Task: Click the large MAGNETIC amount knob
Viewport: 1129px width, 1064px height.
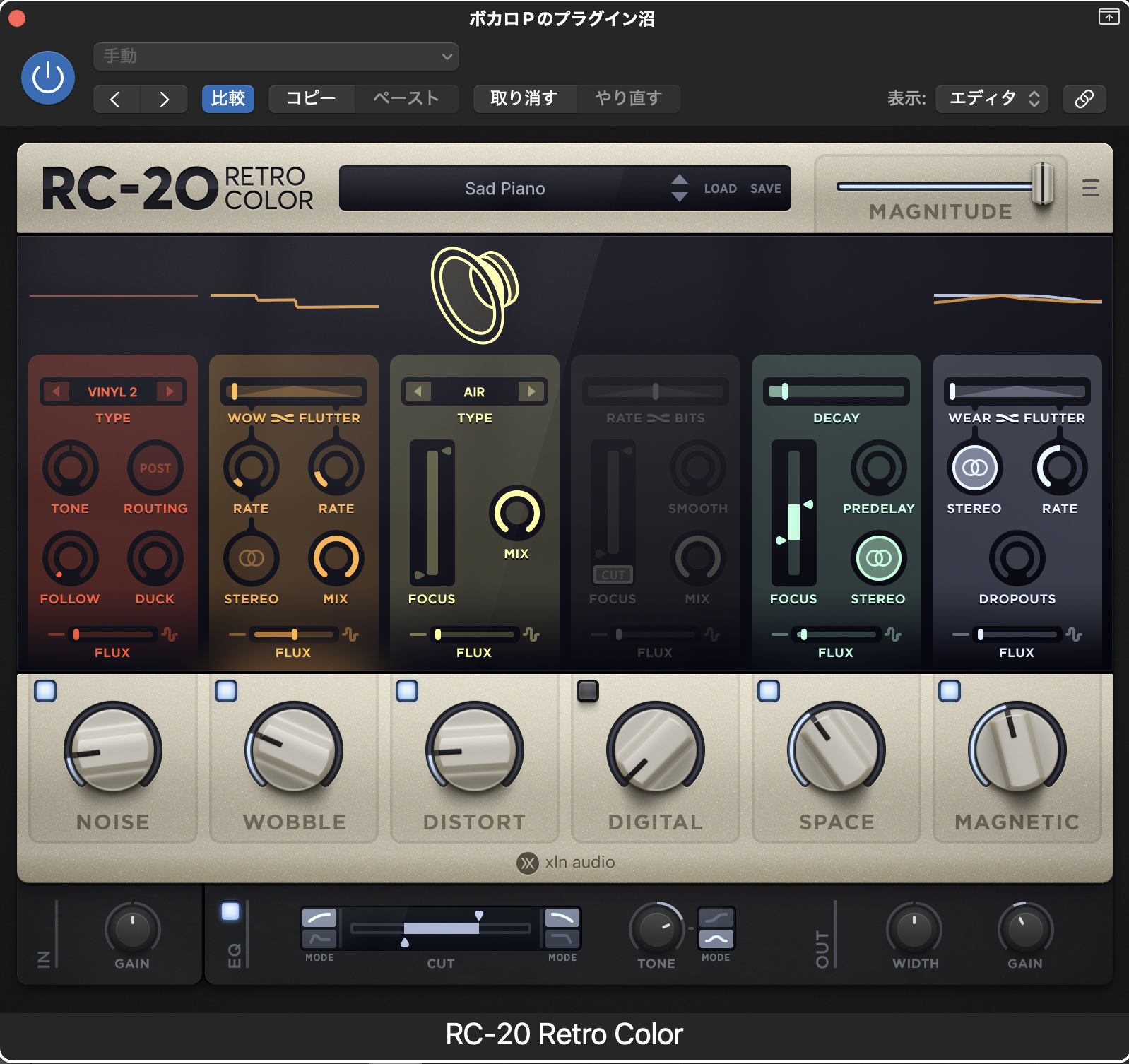Action: 1017,749
